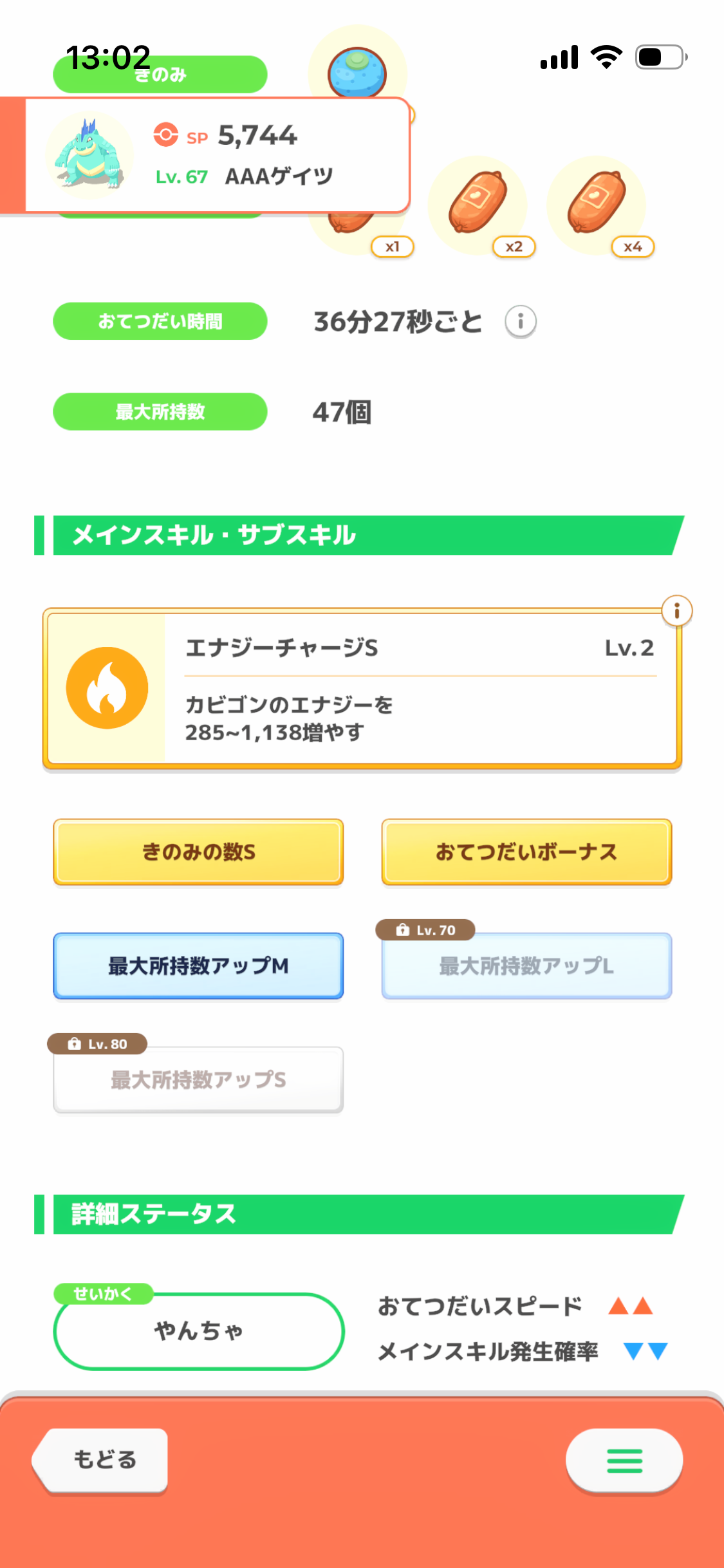The width and height of the screenshot is (724, 1568).
Task: Open the green hamburger menu
Action: [x=624, y=1461]
